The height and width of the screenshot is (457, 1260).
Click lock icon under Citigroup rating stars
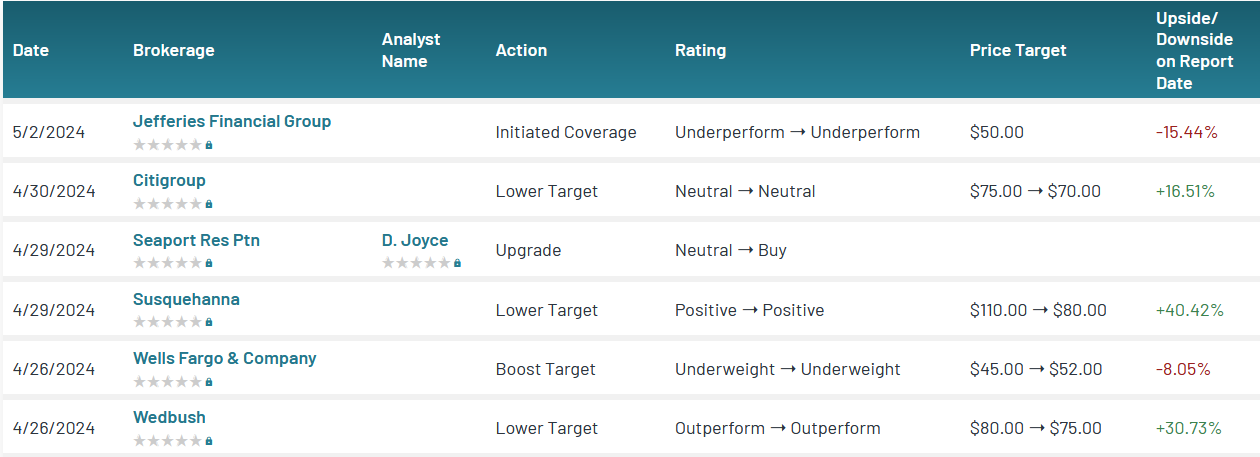point(209,204)
